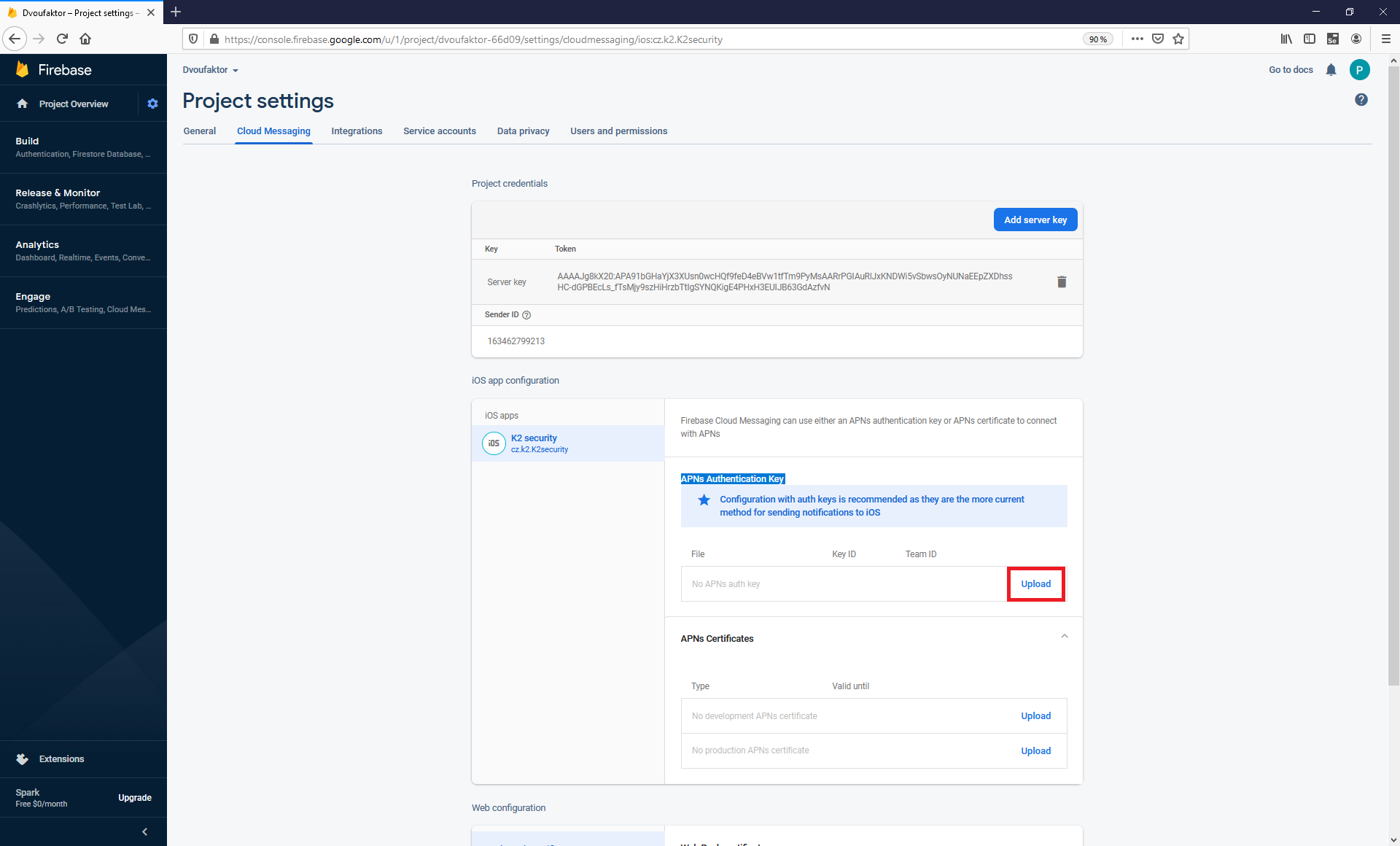This screenshot has width=1400, height=846.
Task: Click the delete server key trash icon
Action: [x=1062, y=282]
